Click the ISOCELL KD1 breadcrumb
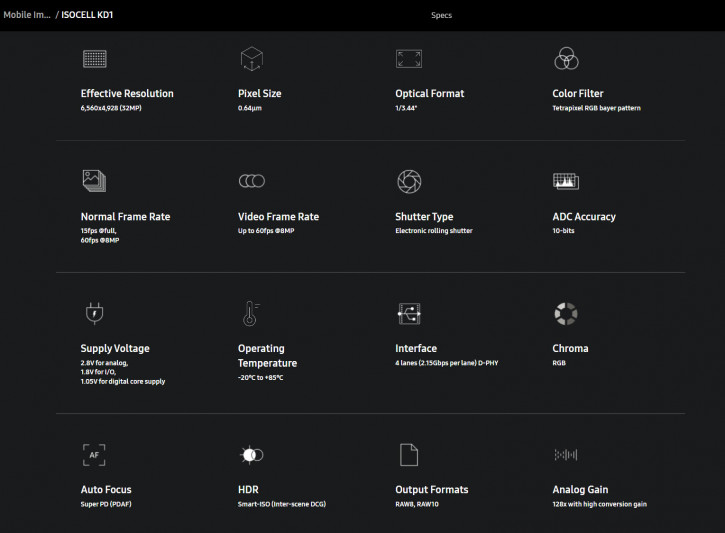Screen dimensions: 725x533 (x=87, y=15)
